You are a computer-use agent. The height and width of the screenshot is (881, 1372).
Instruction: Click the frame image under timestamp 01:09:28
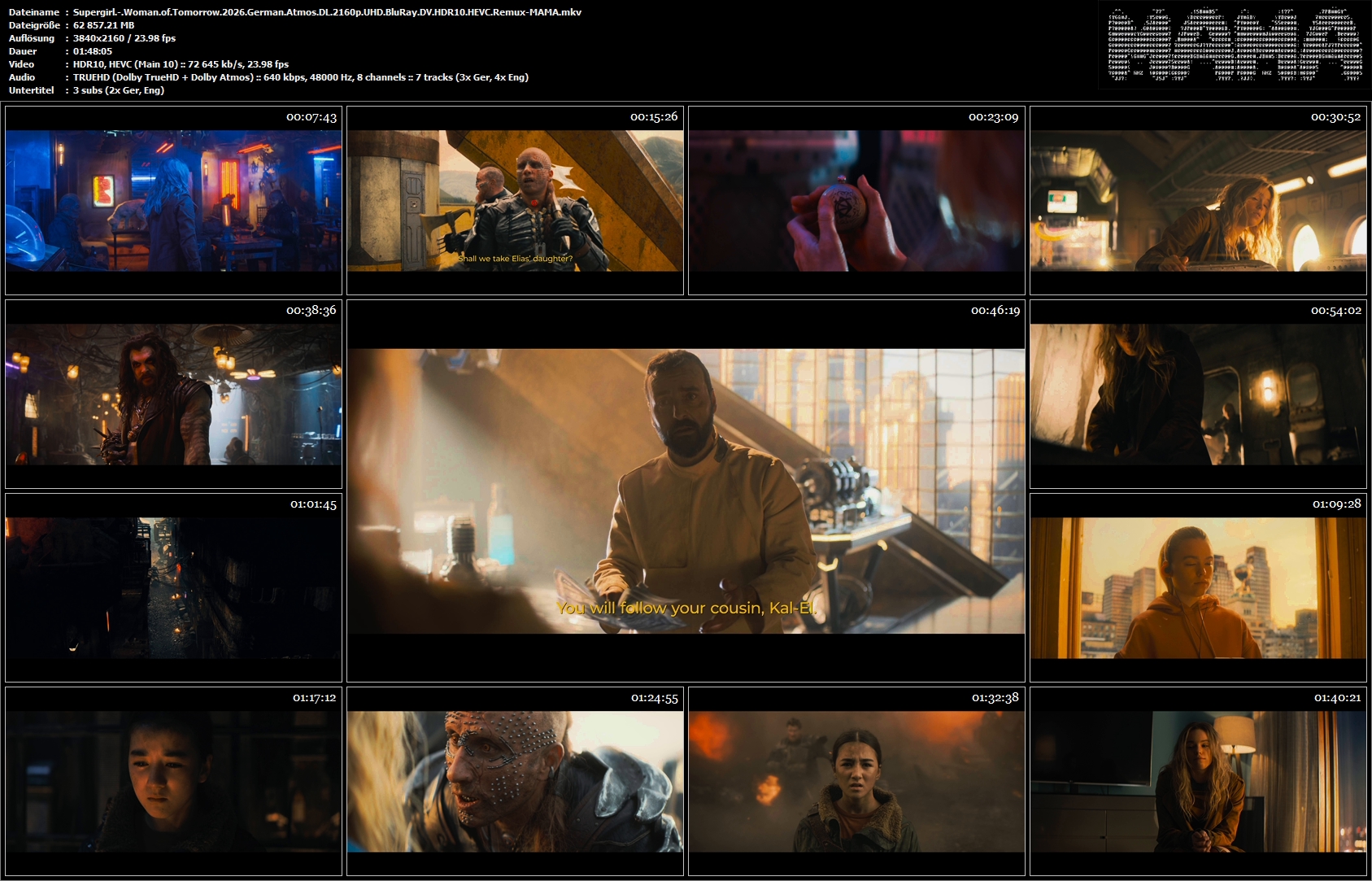point(1198,587)
